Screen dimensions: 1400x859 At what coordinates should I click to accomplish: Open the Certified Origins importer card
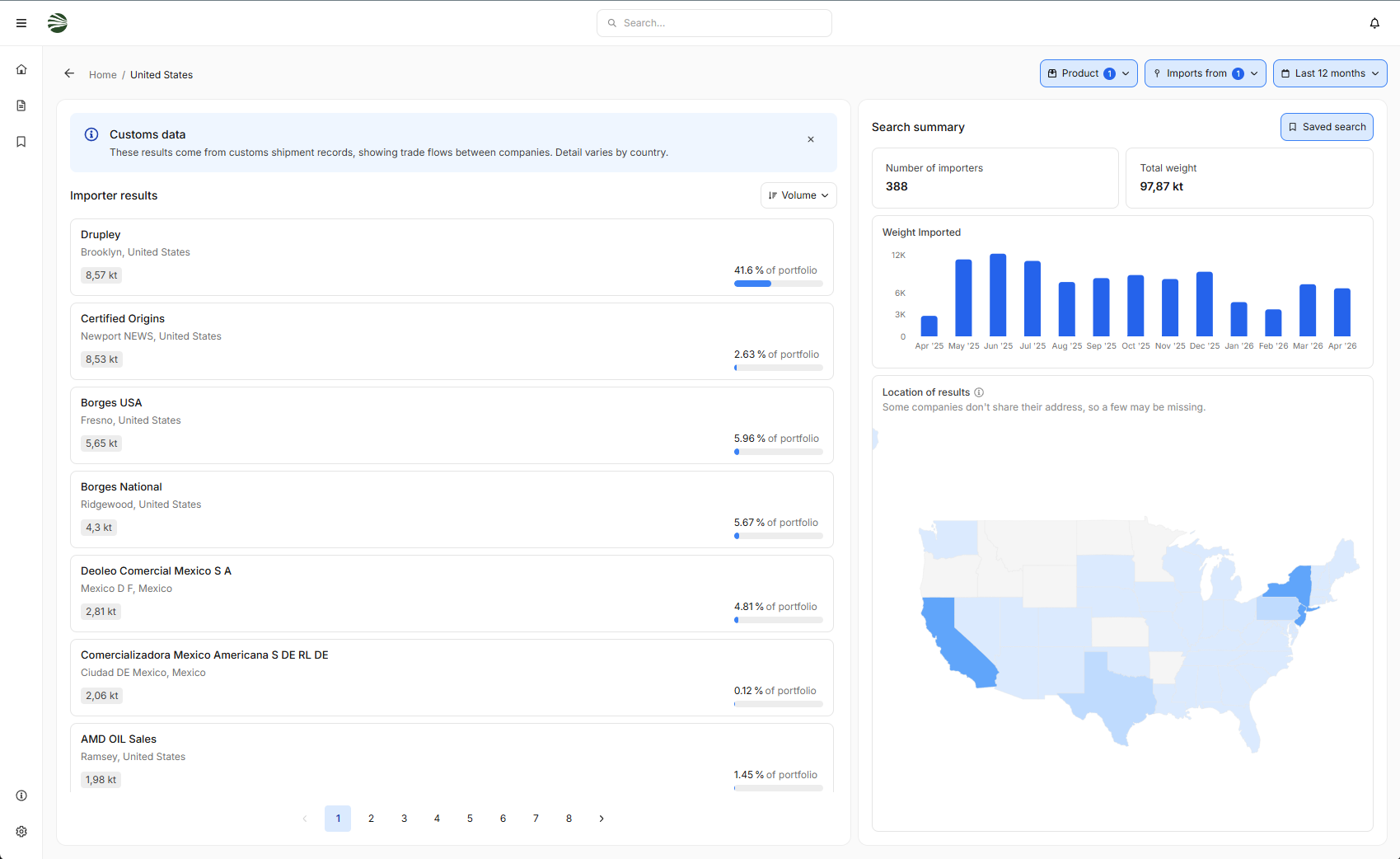point(452,341)
